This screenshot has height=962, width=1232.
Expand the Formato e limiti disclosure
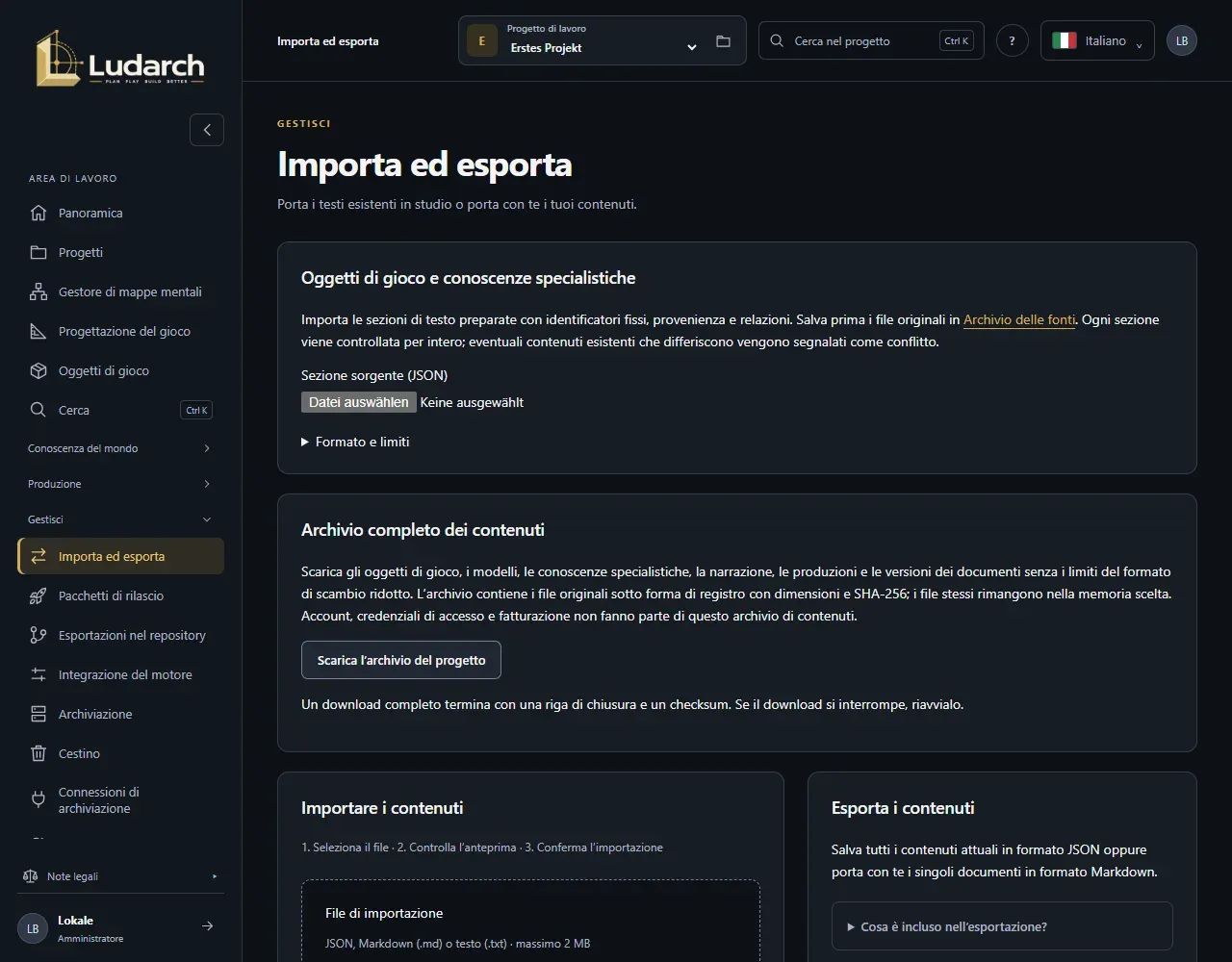pos(355,442)
